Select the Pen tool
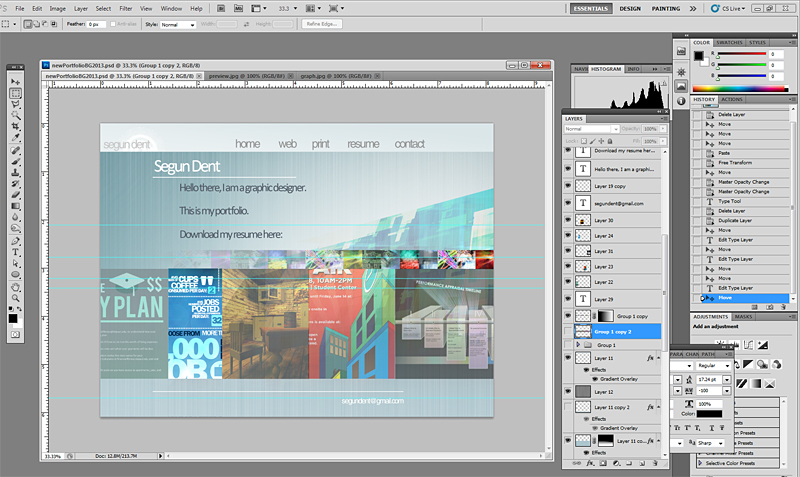This screenshot has height=477, width=800. click(x=15, y=241)
